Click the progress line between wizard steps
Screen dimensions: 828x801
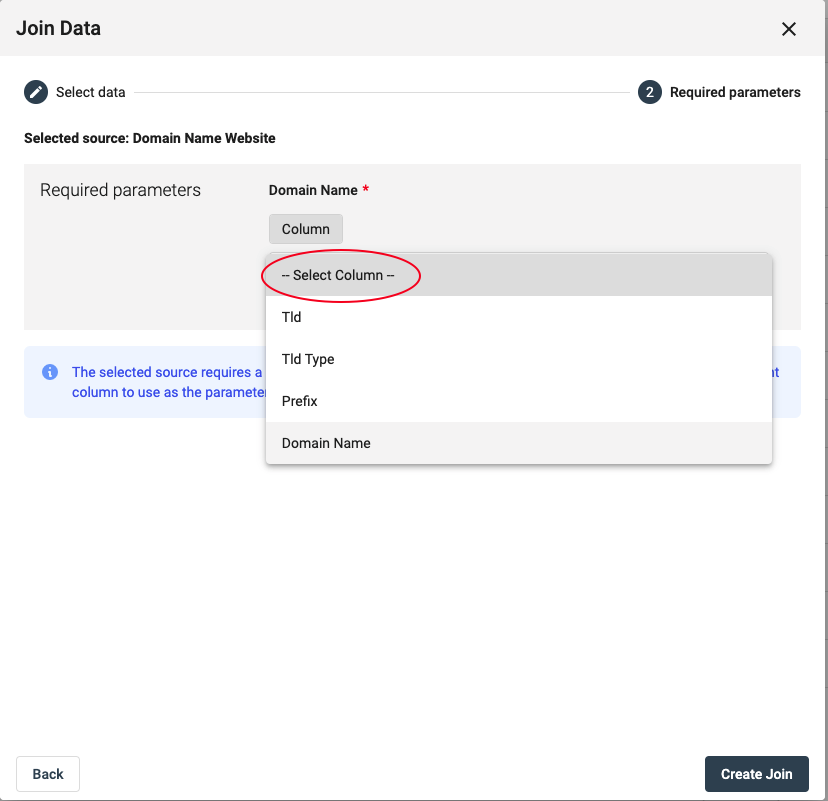(381, 92)
